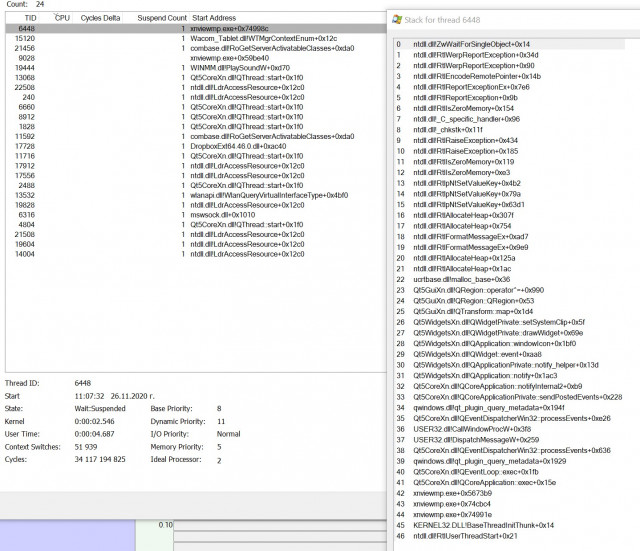Sort by Cycles Delta column
The width and height of the screenshot is (640, 551).
coord(100,18)
